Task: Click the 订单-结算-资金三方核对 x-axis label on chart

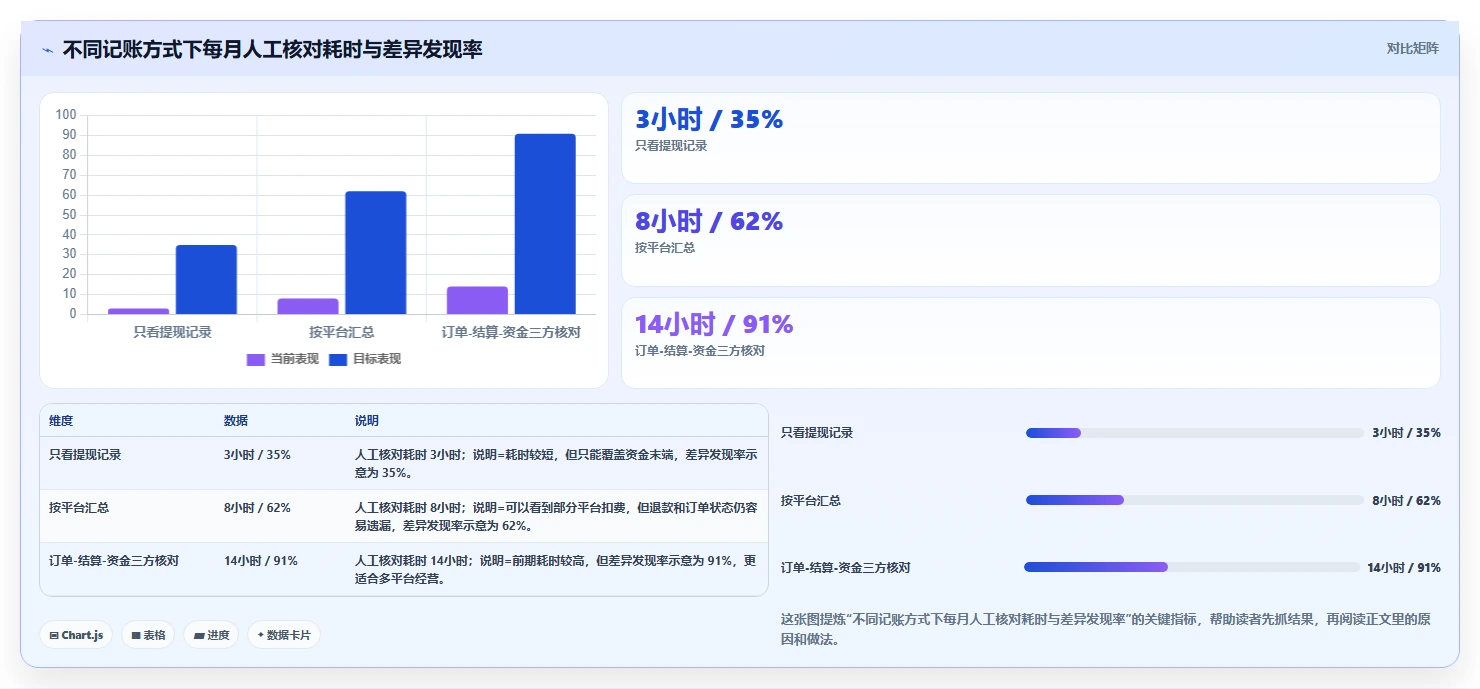Action: coord(511,332)
